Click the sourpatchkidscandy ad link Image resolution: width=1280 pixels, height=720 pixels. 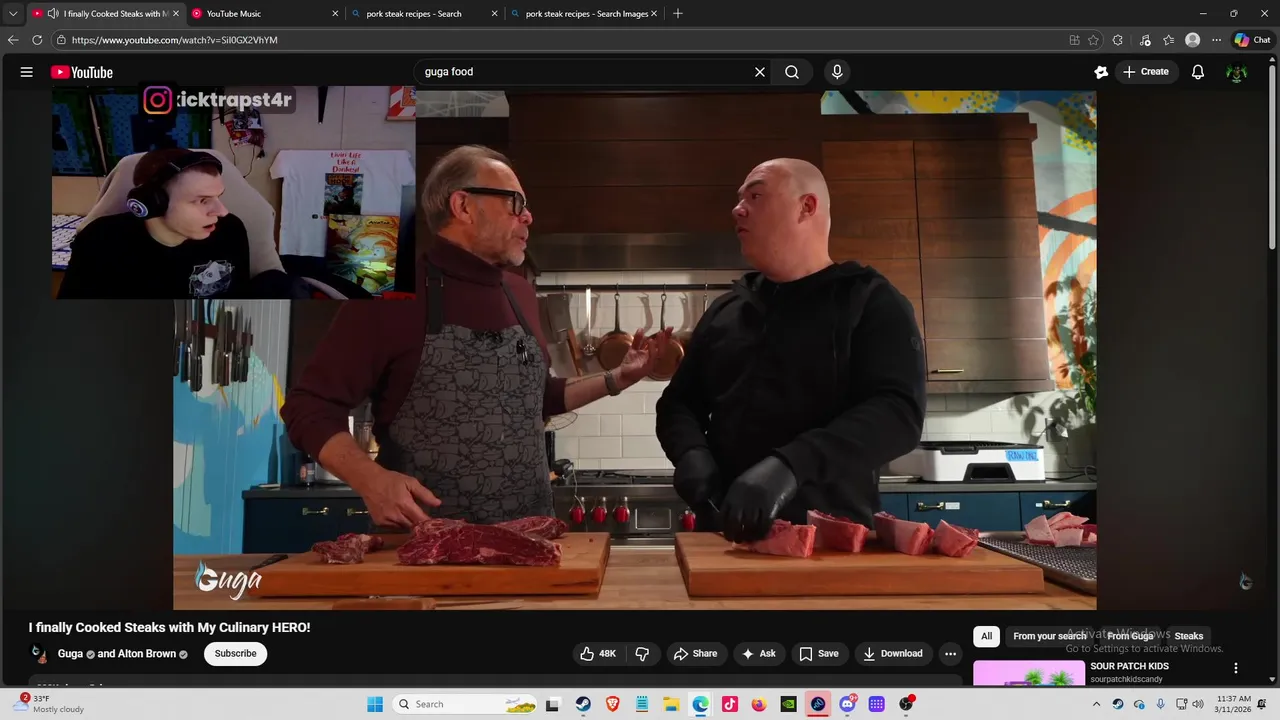(1126, 679)
